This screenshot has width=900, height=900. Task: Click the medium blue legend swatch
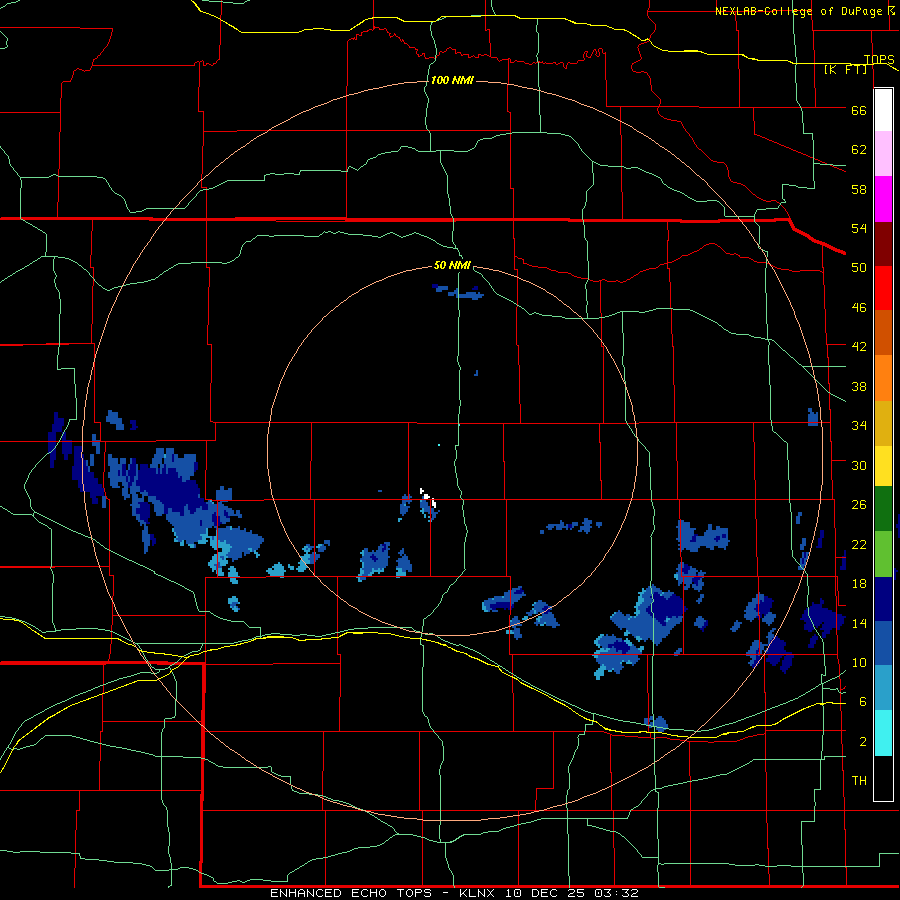click(x=883, y=643)
